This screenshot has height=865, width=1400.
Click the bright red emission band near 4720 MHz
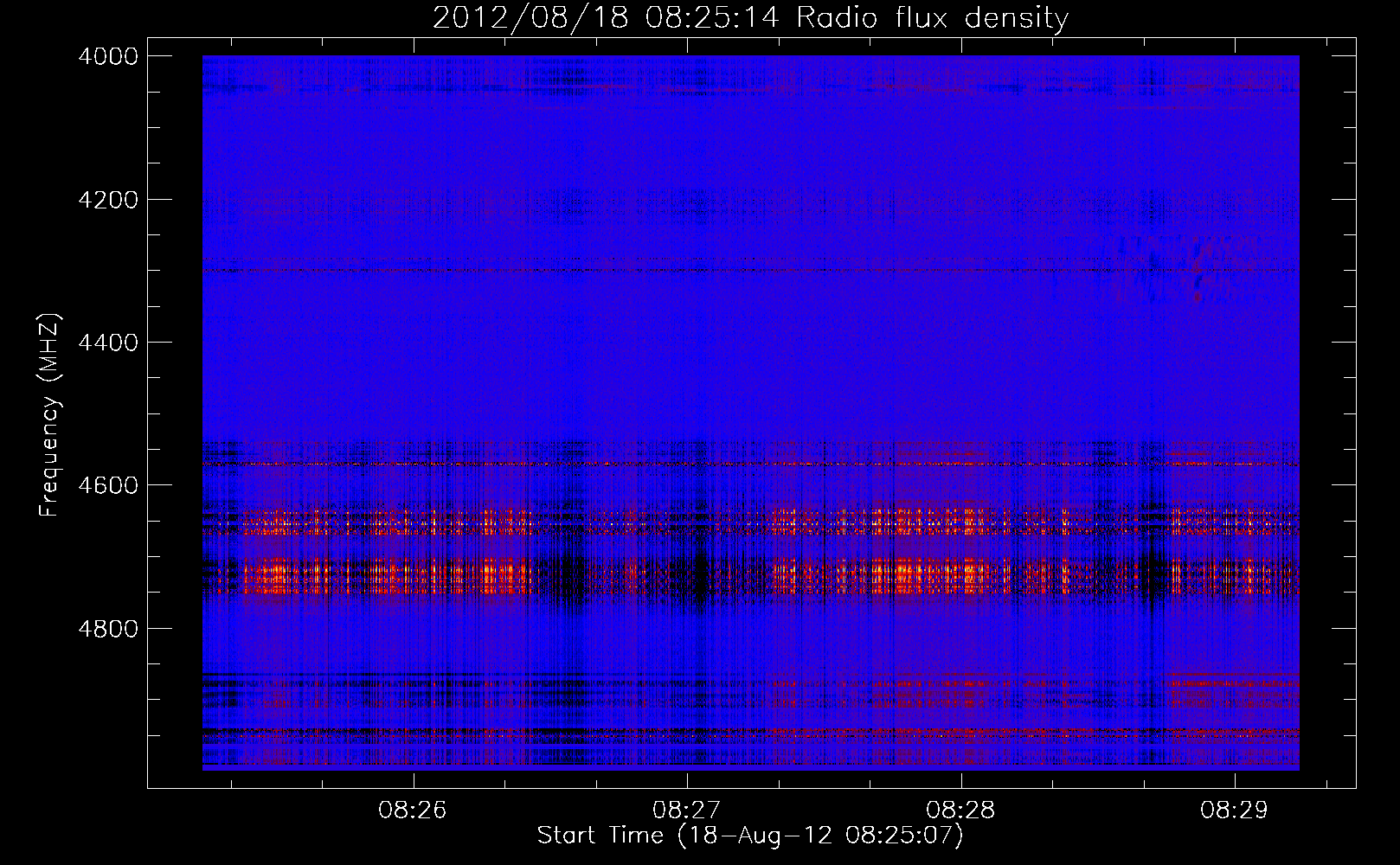750,575
